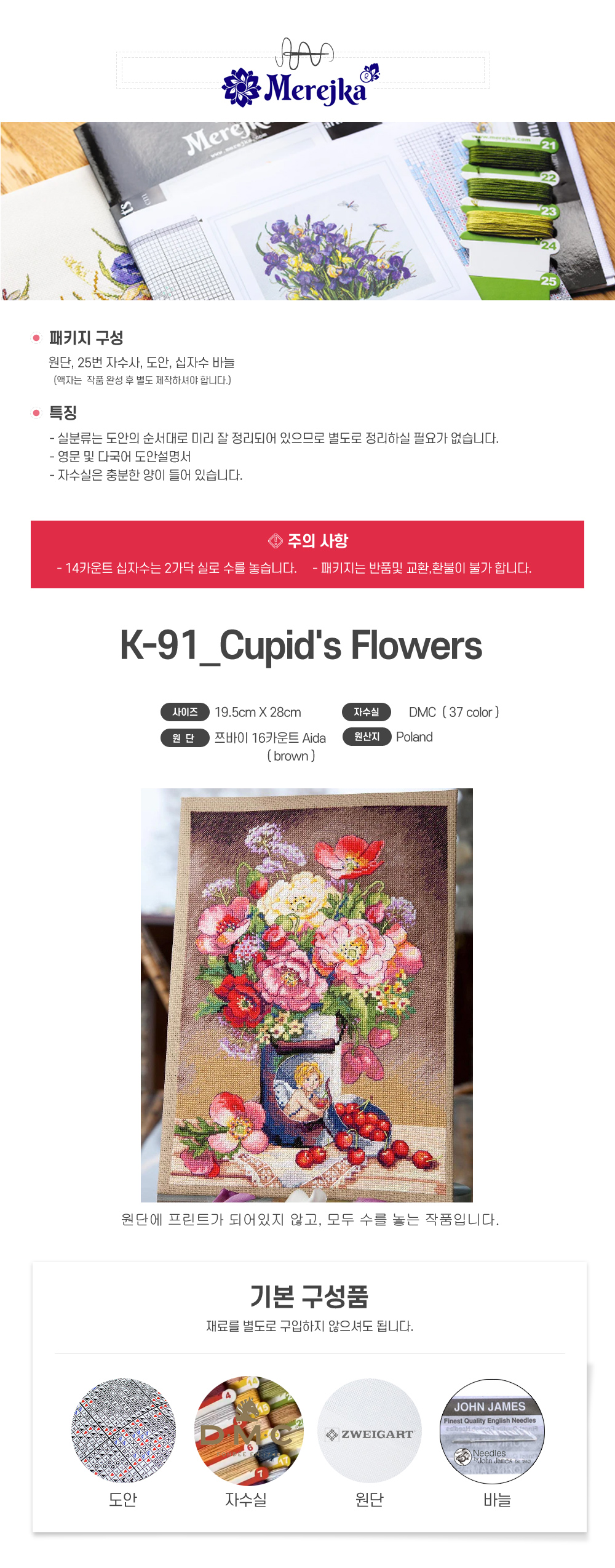Open the Merejka kit banner photo
This screenshot has height=1568, width=615.
click(307, 211)
